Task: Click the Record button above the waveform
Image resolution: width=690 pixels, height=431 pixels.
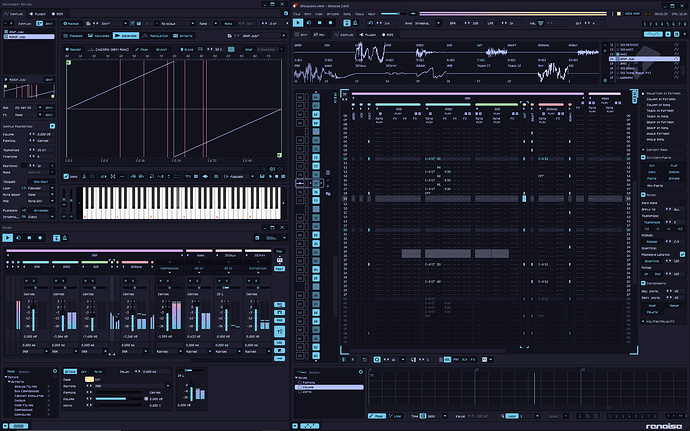Action: [x=73, y=49]
